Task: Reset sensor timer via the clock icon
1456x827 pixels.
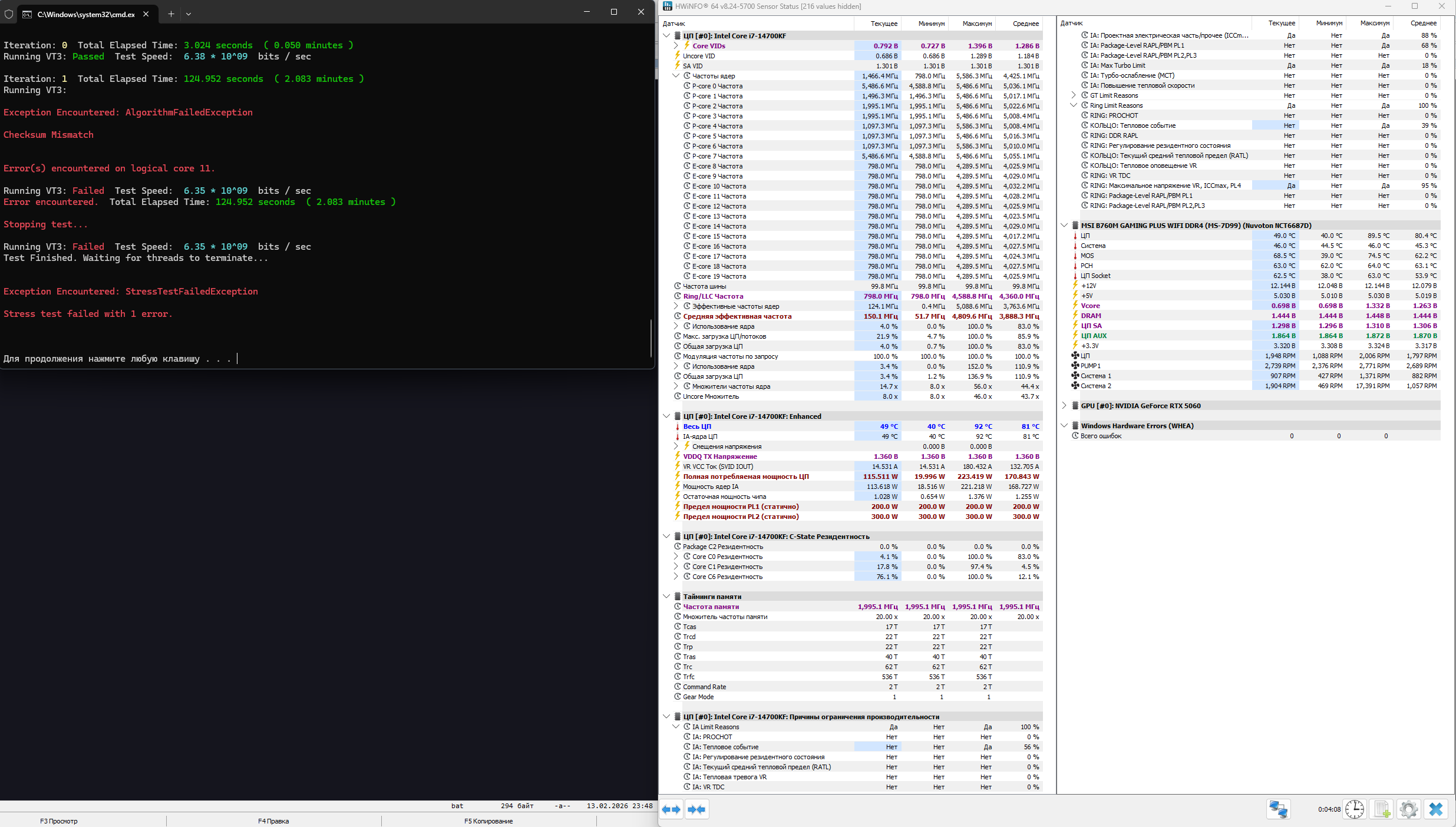Action: point(1354,809)
